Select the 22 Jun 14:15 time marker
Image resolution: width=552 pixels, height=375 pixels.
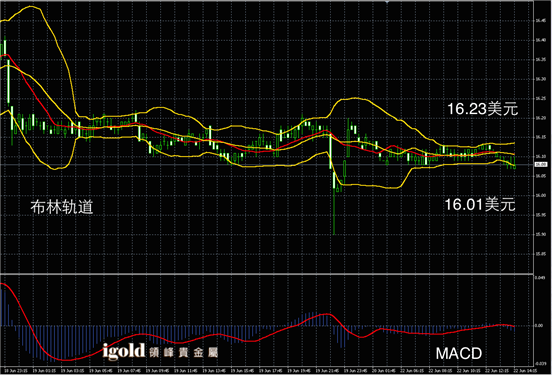525,370
